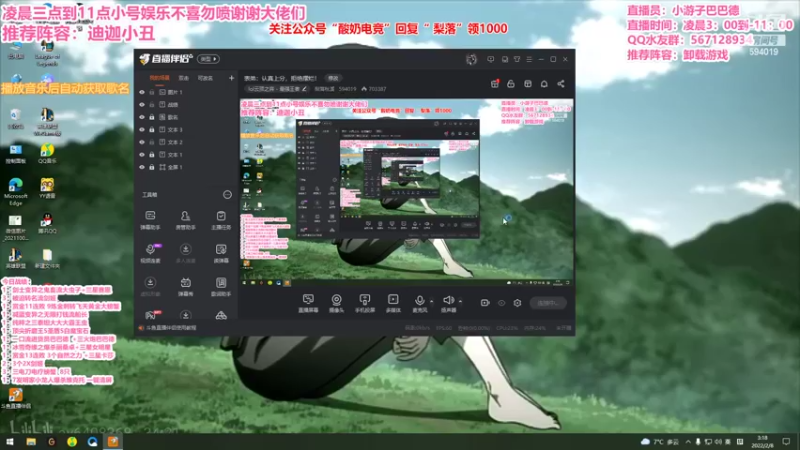Toggle visibility eye of 全屏 1 source
This screenshot has width=800, height=450.
142,167
